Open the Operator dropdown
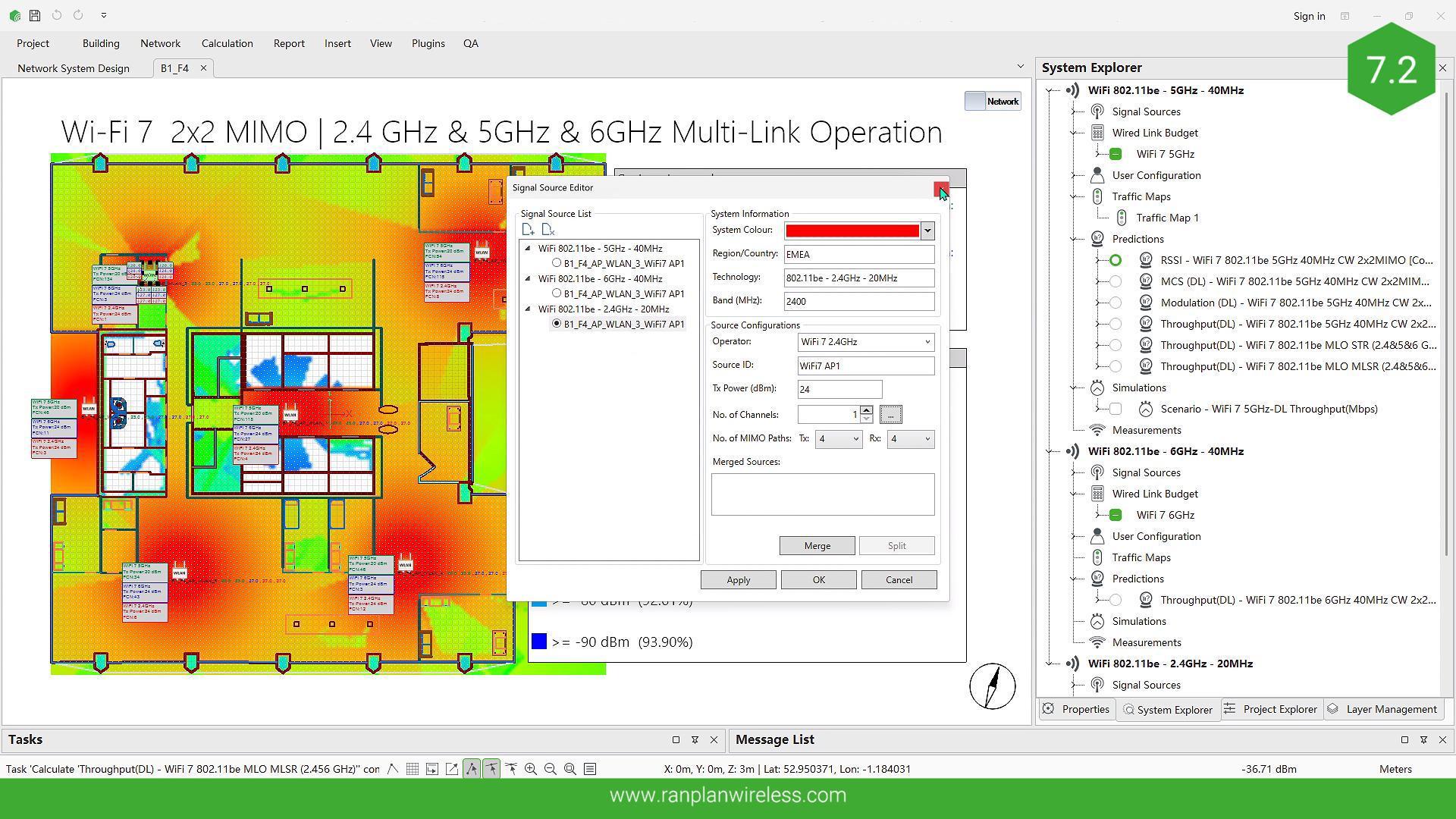 coord(866,342)
